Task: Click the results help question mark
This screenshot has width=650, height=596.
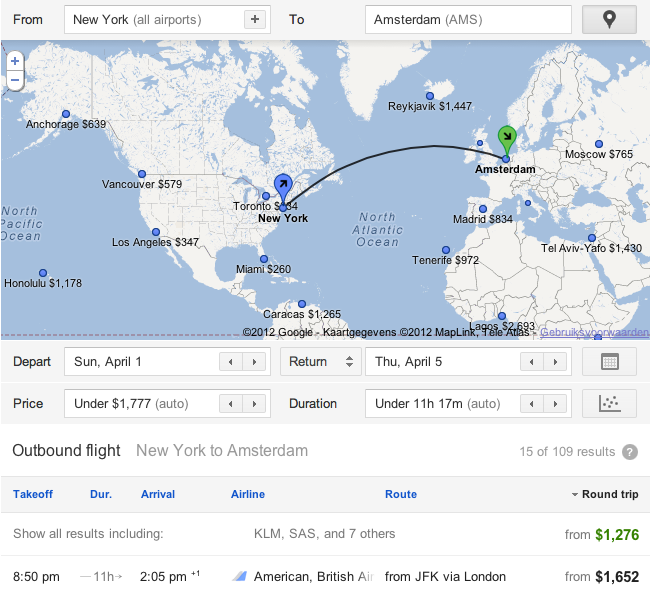Action: [630, 452]
